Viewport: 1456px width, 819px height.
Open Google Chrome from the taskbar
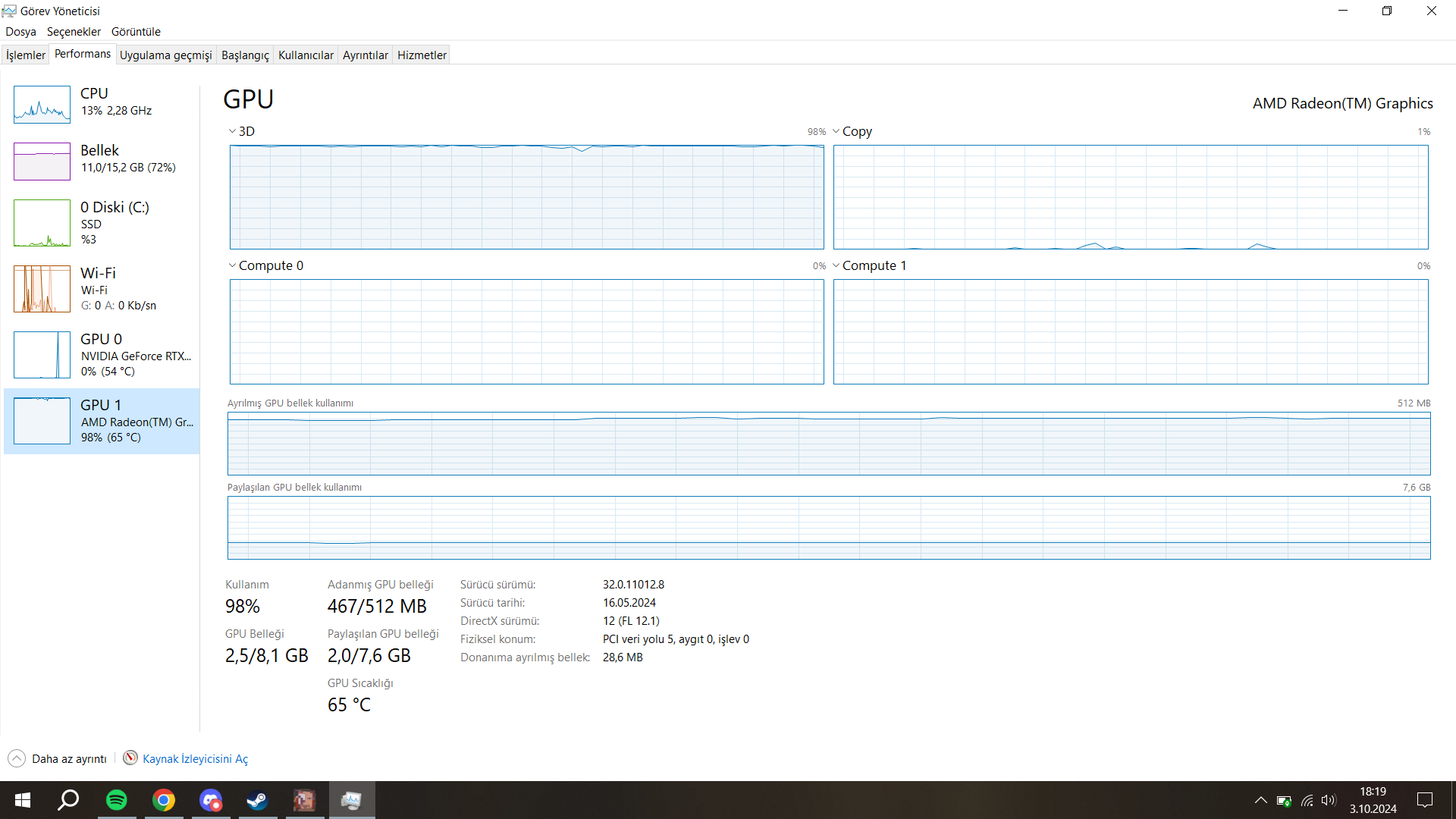(x=164, y=800)
